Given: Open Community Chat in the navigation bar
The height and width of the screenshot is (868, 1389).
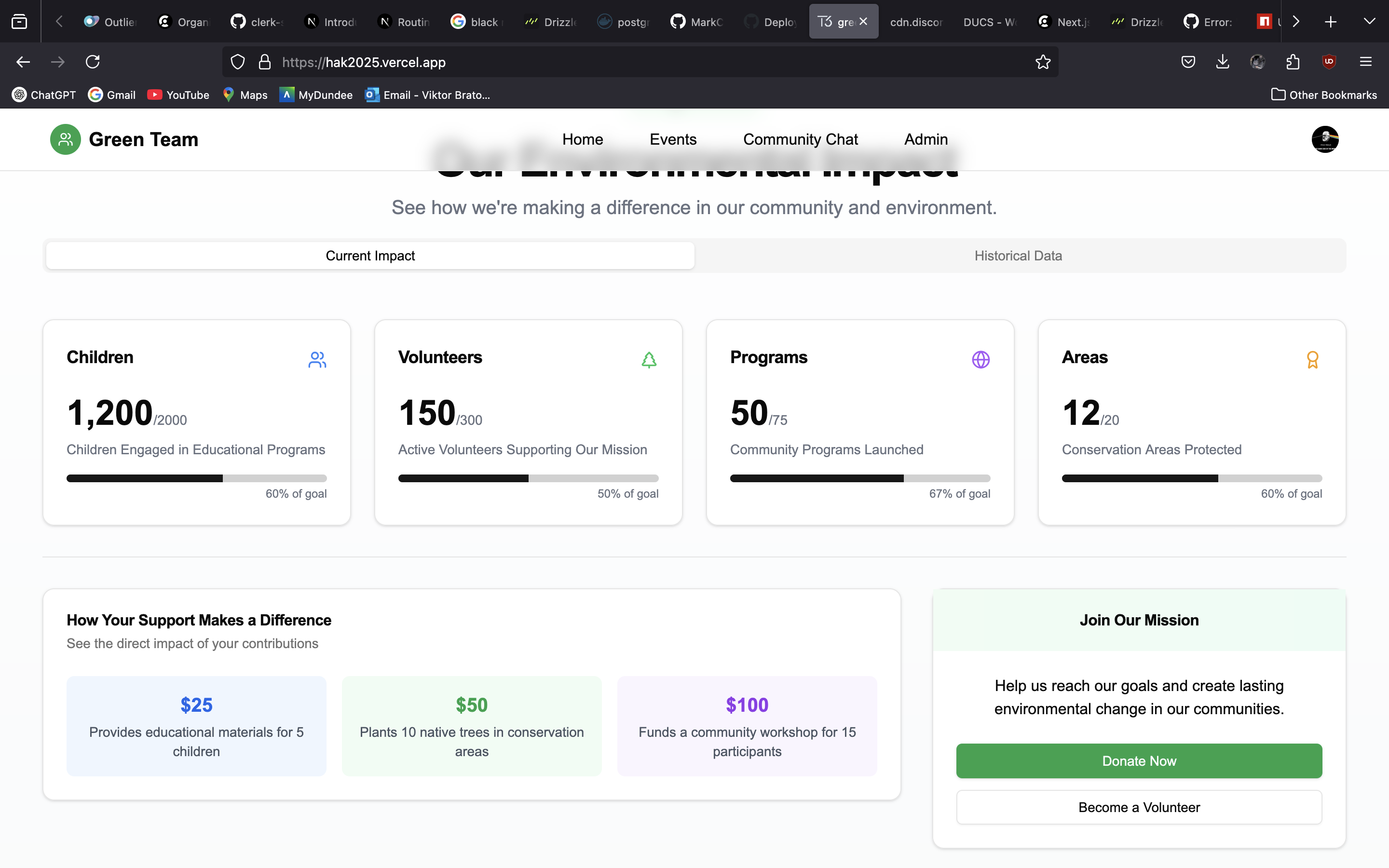Looking at the screenshot, I should pos(800,139).
